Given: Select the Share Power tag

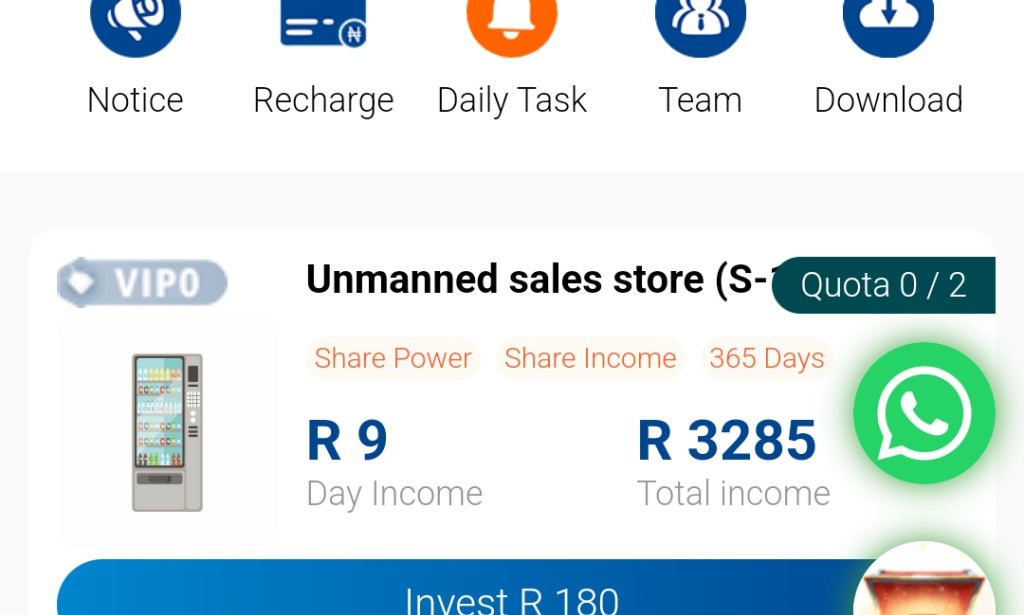Looking at the screenshot, I should [x=392, y=358].
